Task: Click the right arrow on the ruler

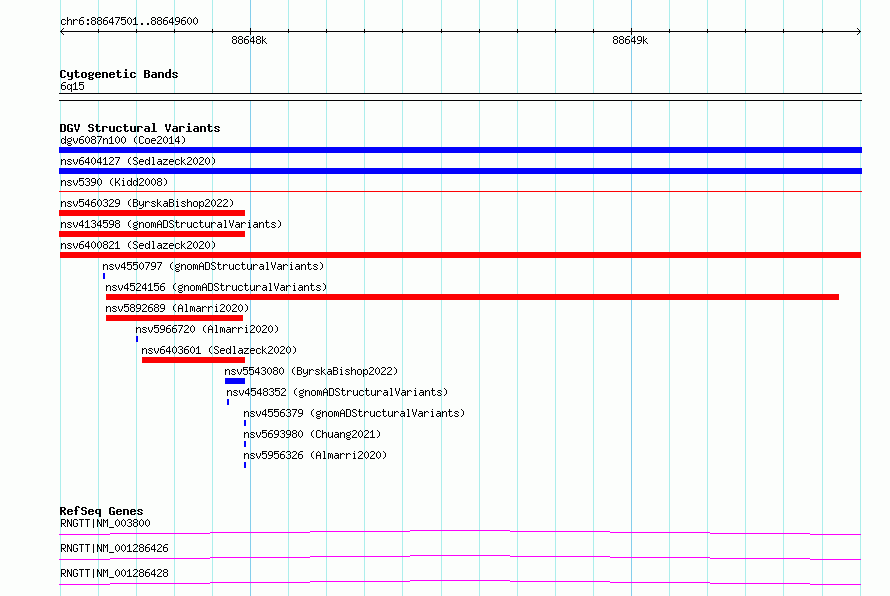Action: tap(859, 32)
